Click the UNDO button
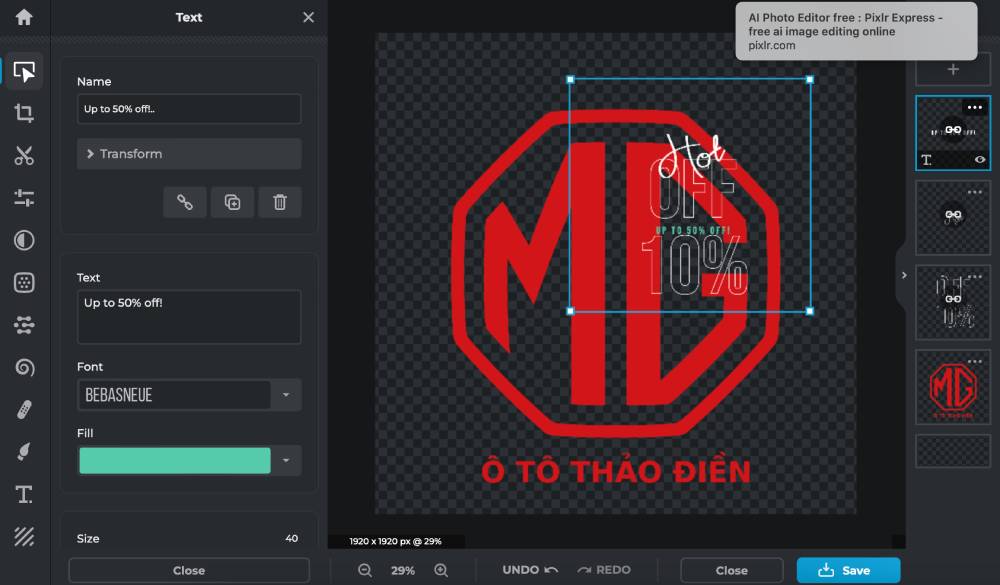1000x585 pixels. 530,570
